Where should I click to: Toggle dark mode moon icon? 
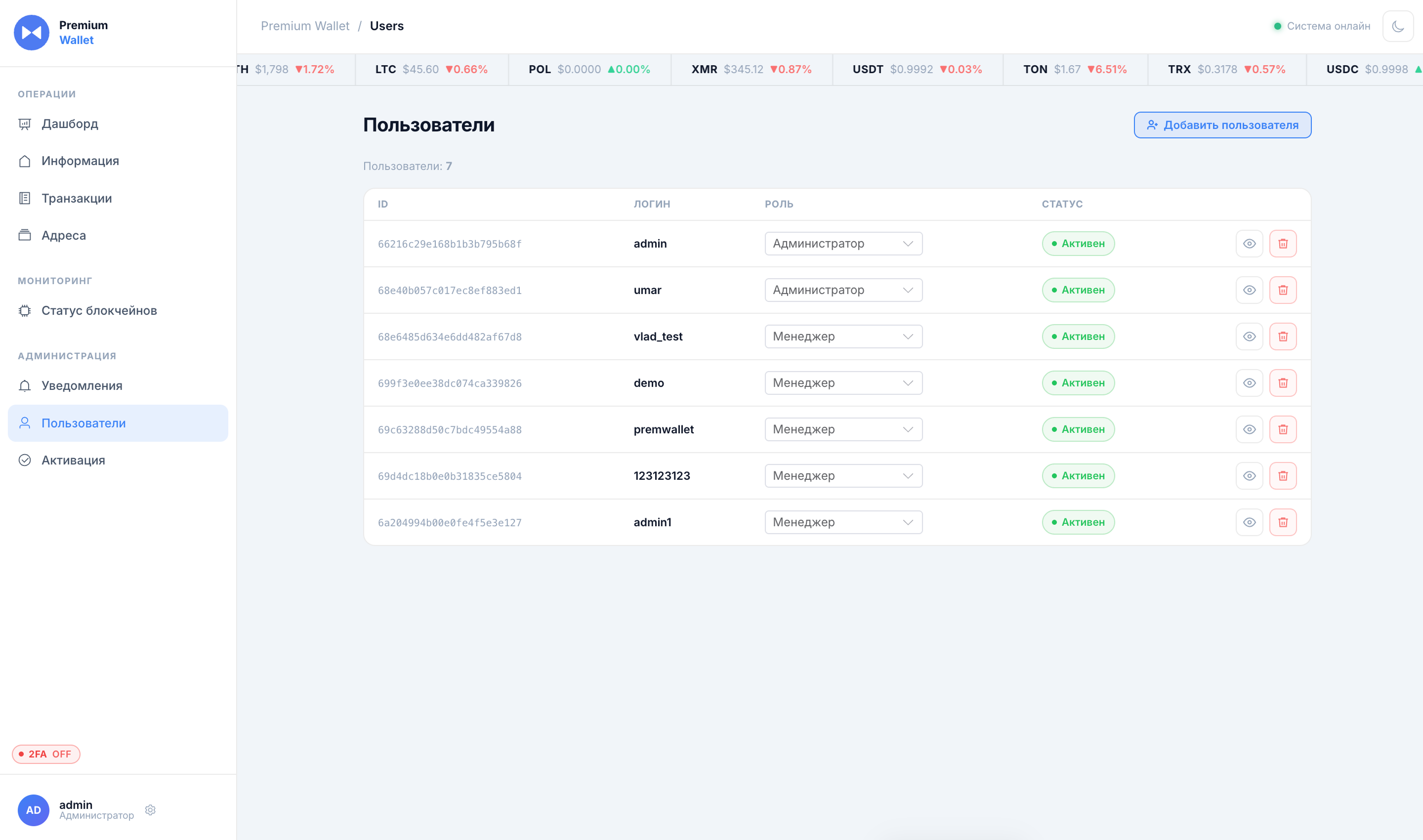click(x=1397, y=26)
